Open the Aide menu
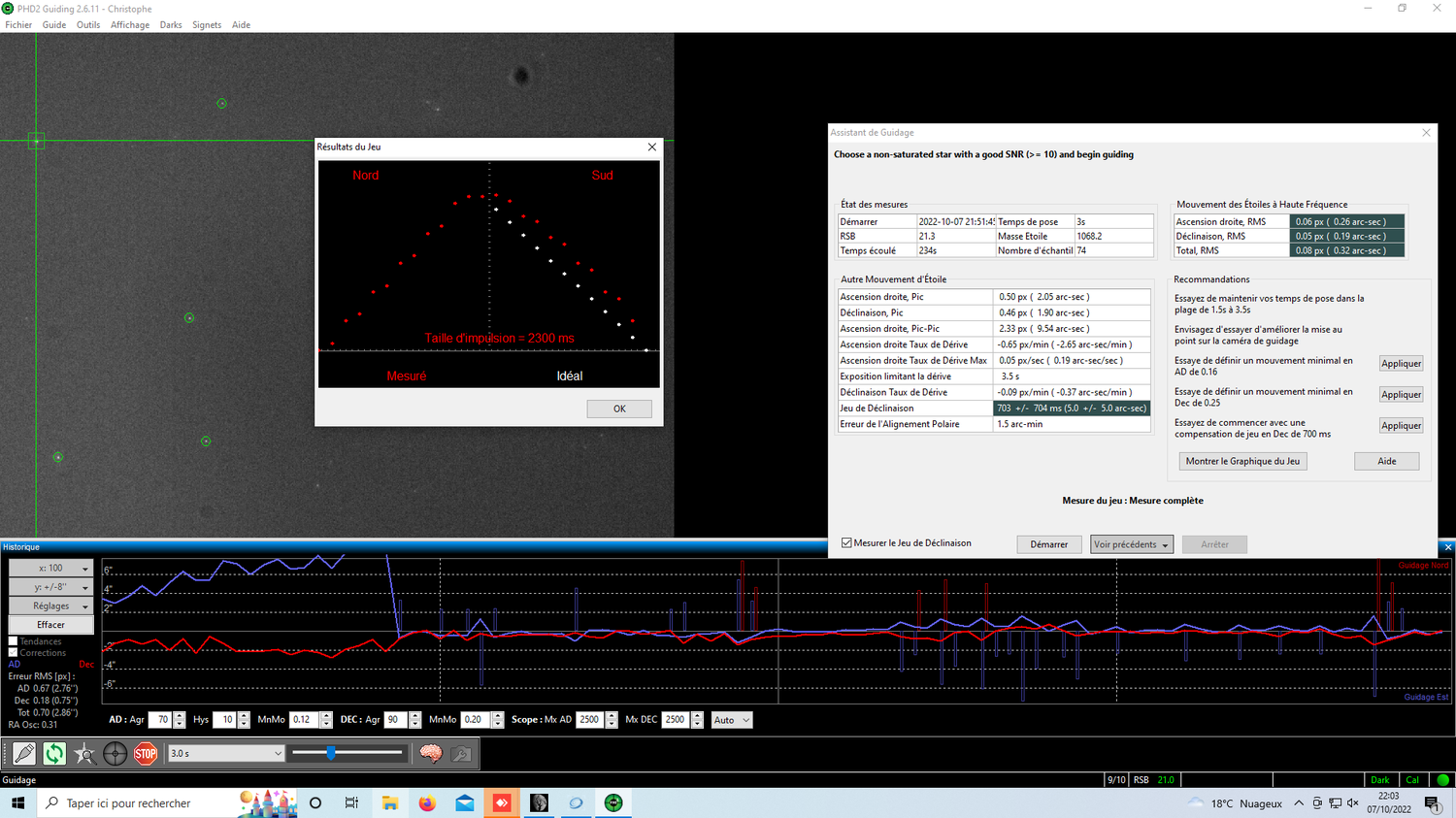The width and height of the screenshot is (1456, 818). [x=241, y=25]
